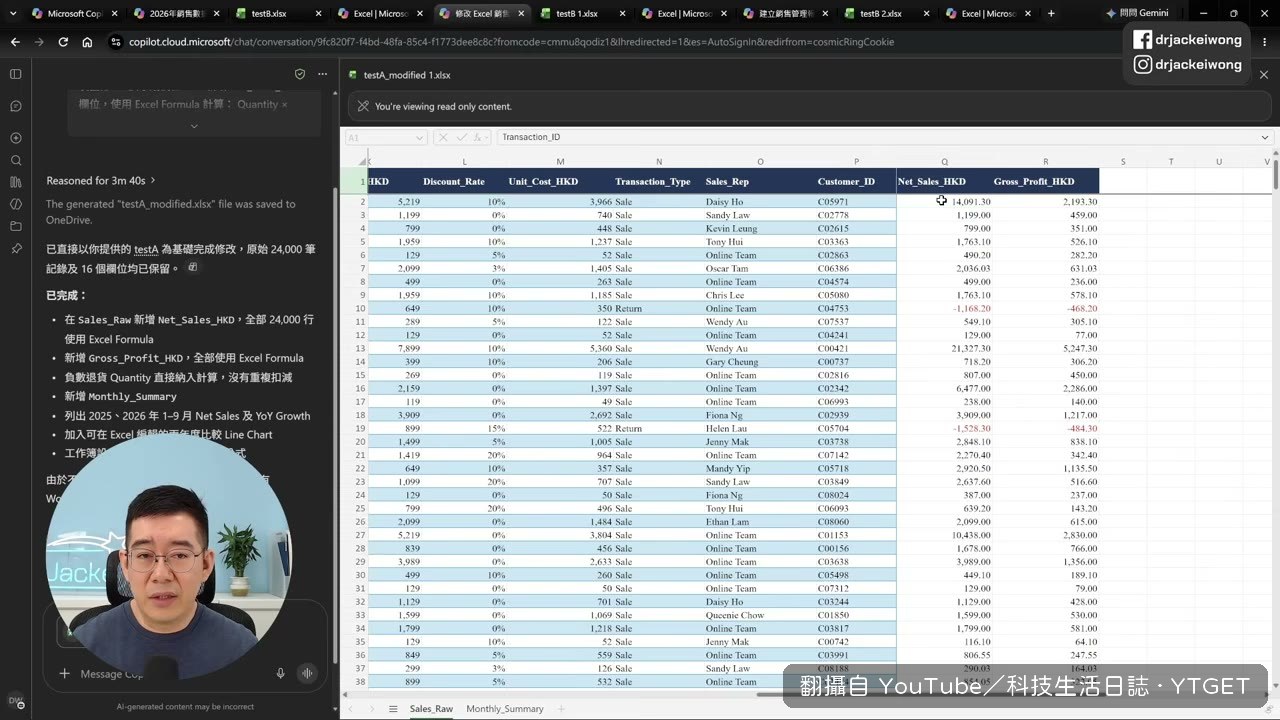
Task: Open the library books icon in sidebar
Action: coord(15,182)
